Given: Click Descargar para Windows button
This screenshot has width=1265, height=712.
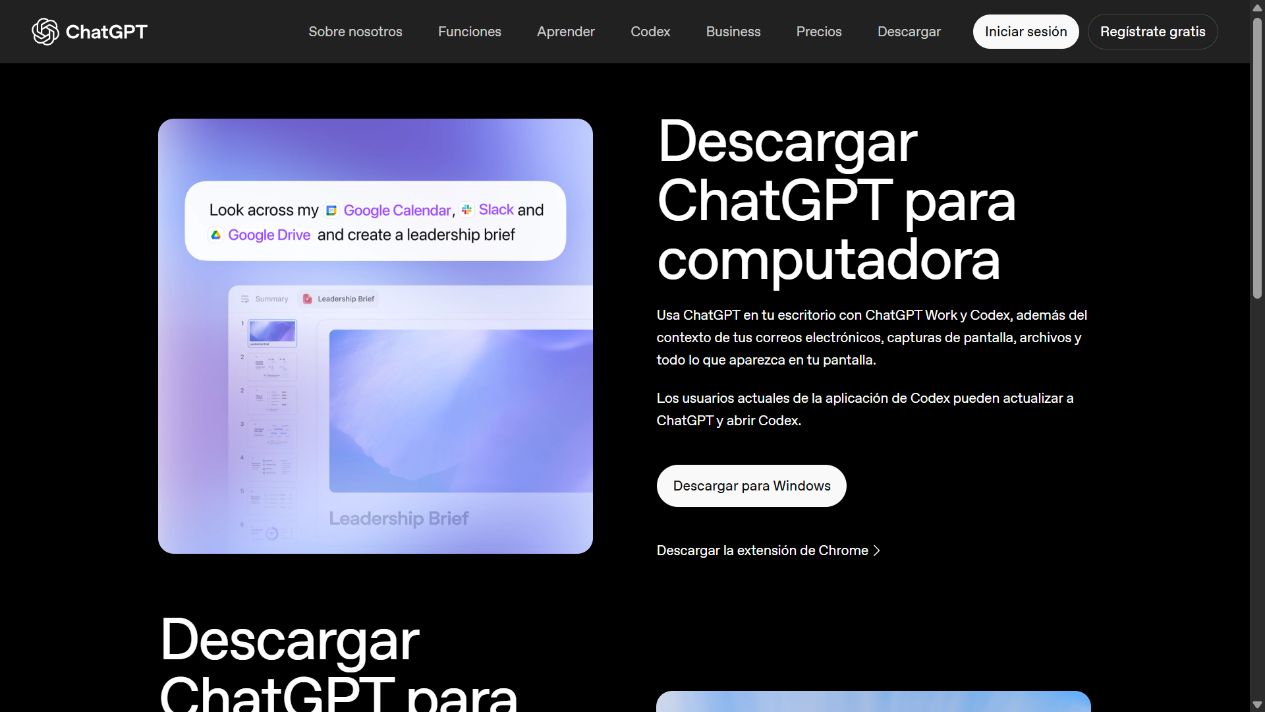Looking at the screenshot, I should coord(752,486).
